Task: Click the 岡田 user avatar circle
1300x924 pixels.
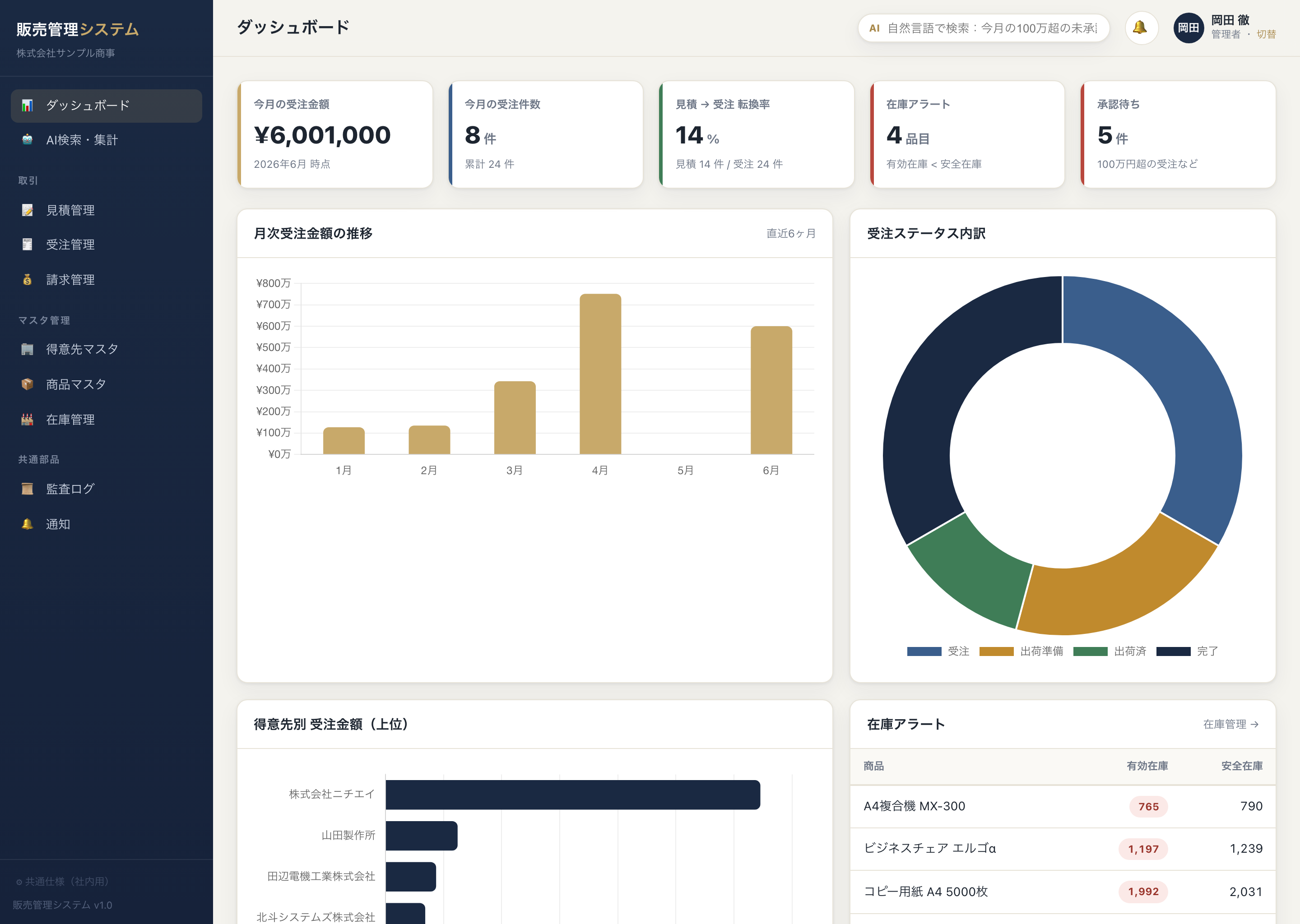Action: (1188, 28)
